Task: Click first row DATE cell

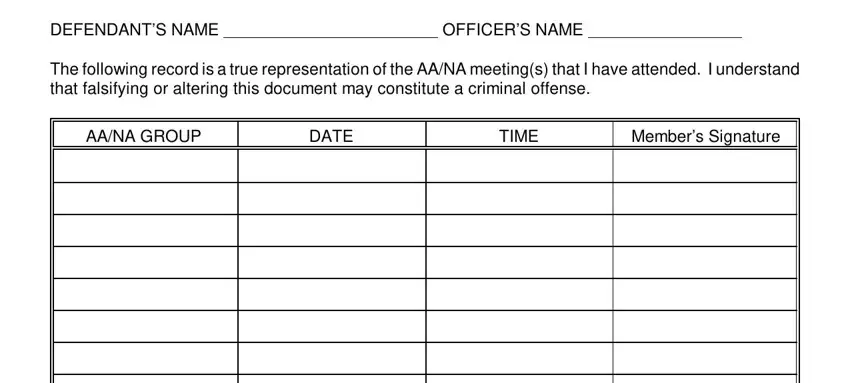Action: coord(332,166)
